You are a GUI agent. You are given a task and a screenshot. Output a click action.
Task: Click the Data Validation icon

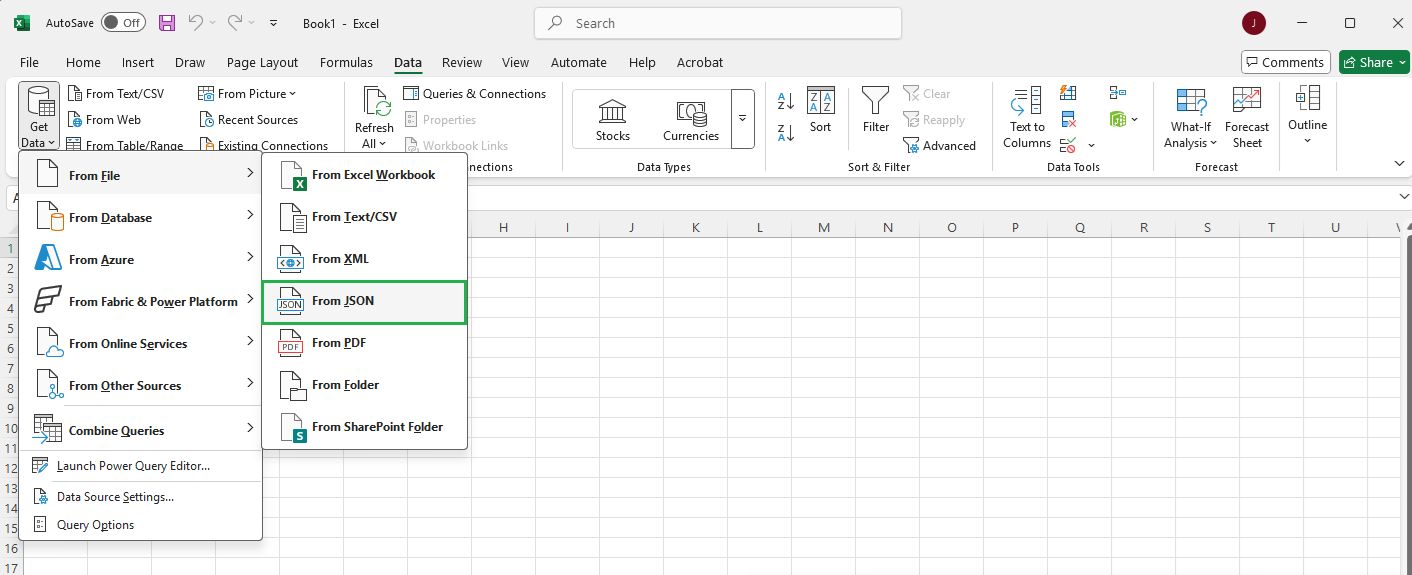tap(1067, 146)
